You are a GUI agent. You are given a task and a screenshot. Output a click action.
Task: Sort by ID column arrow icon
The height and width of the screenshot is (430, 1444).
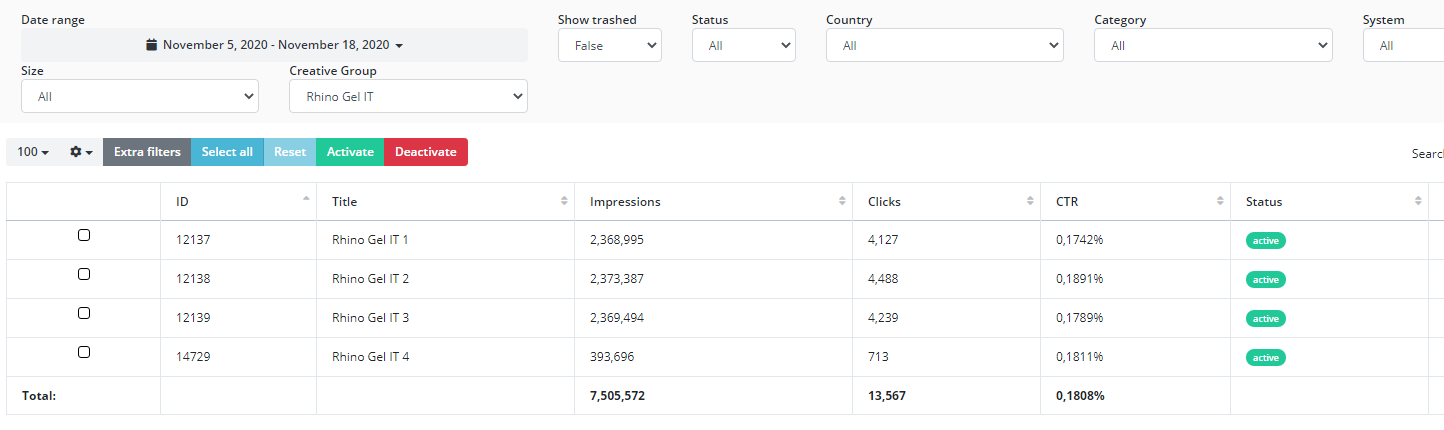click(x=305, y=200)
